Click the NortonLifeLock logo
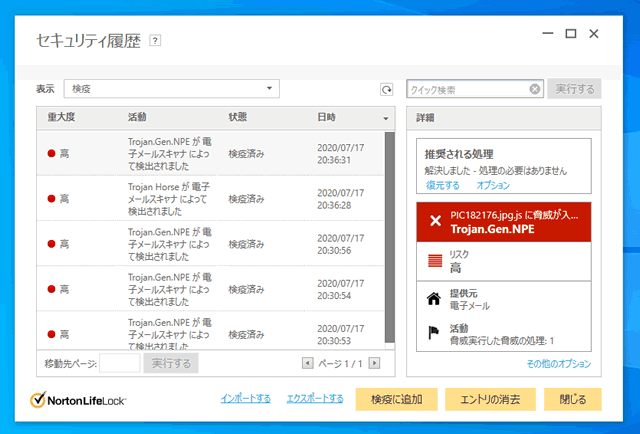640x434 pixels. [78, 400]
